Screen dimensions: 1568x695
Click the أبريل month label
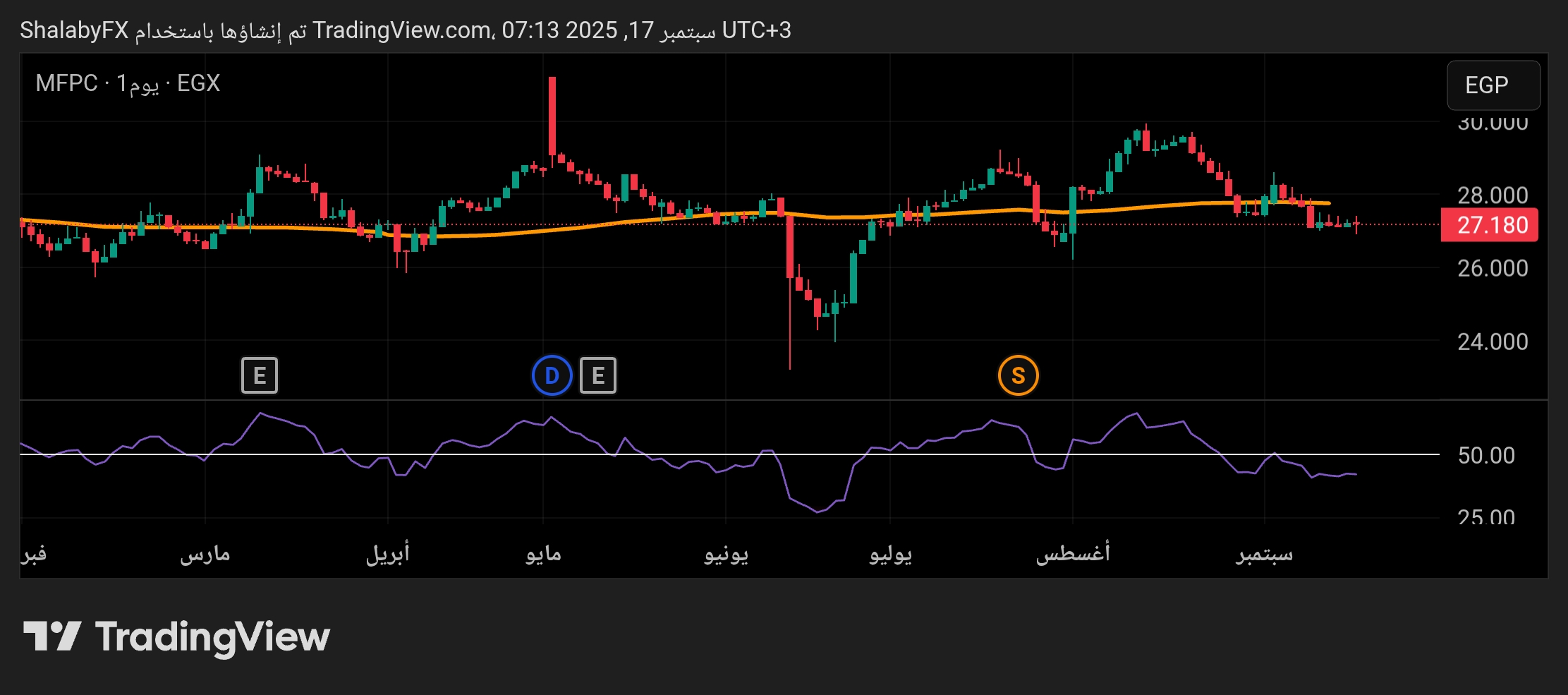(x=387, y=554)
